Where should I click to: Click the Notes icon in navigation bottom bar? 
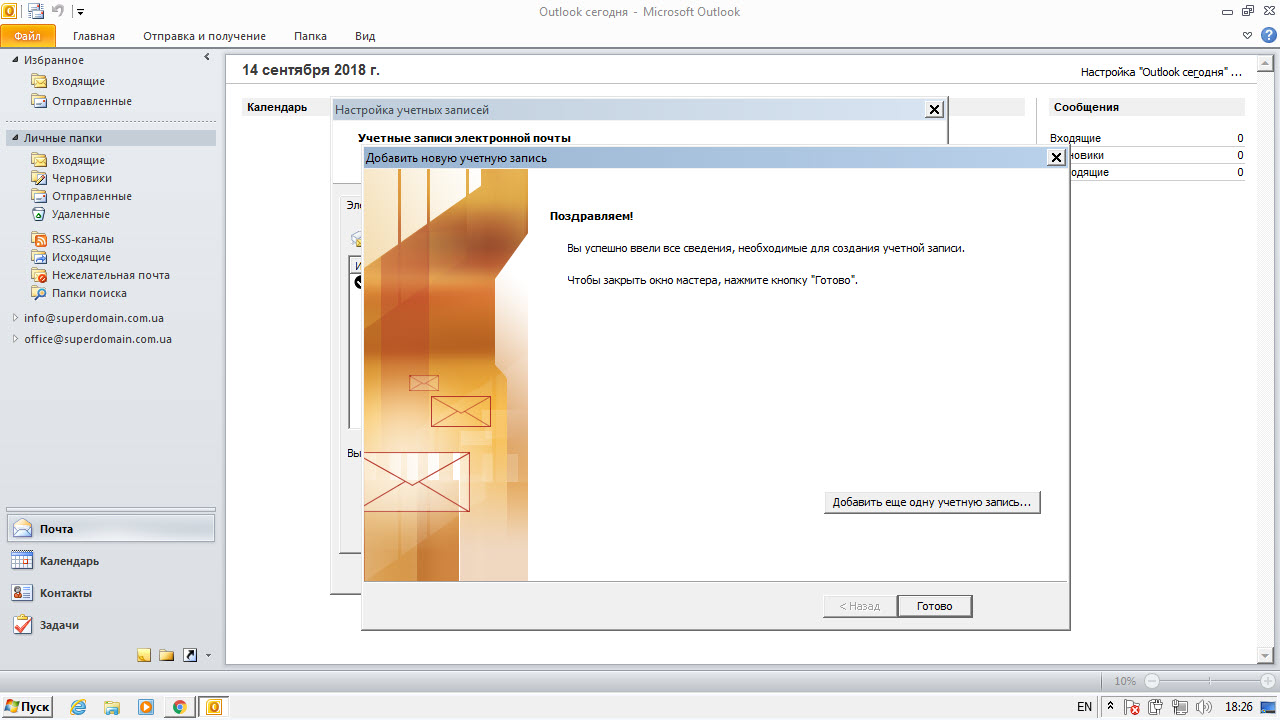tap(144, 655)
